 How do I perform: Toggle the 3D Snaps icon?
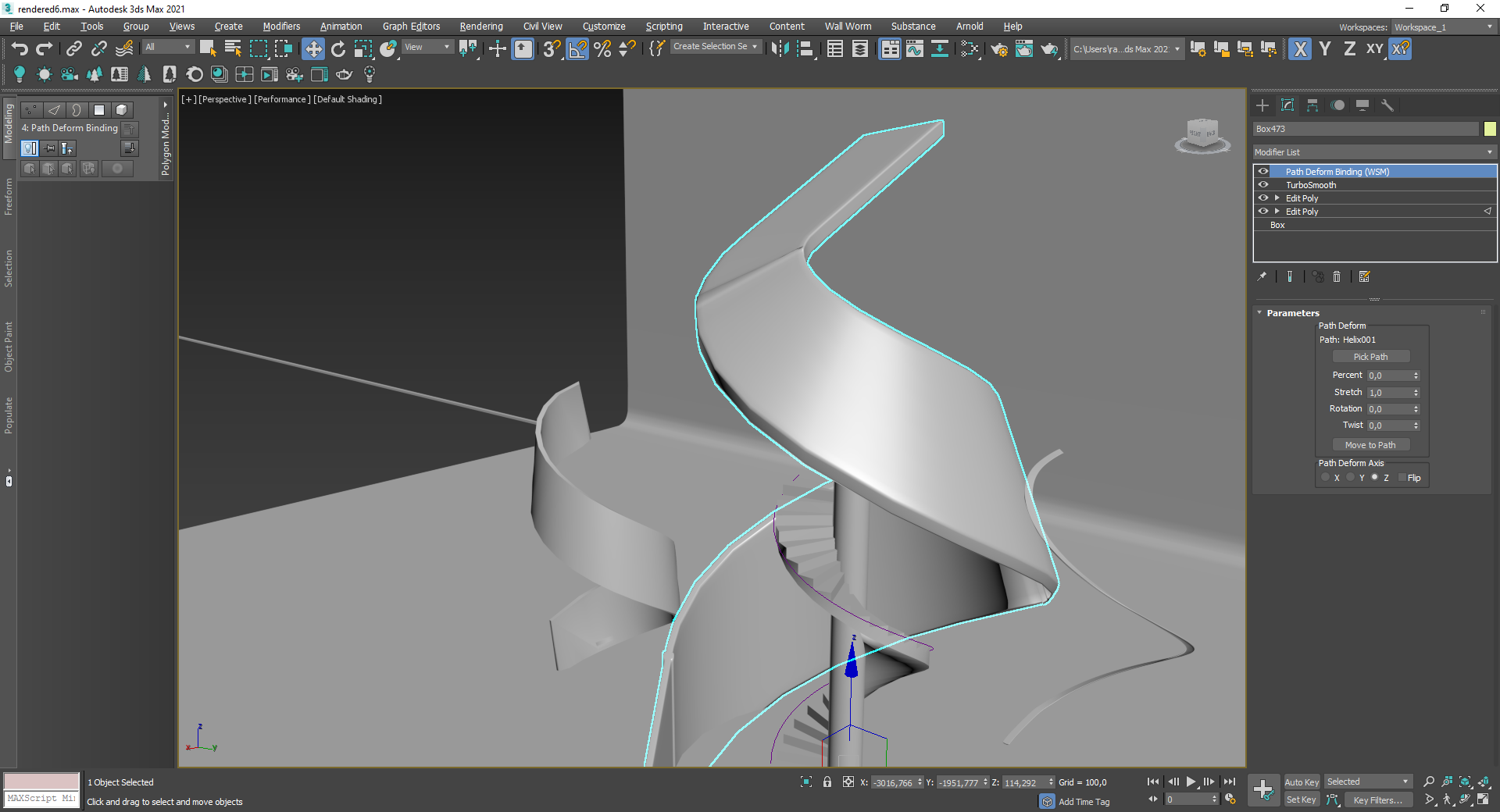point(552,49)
